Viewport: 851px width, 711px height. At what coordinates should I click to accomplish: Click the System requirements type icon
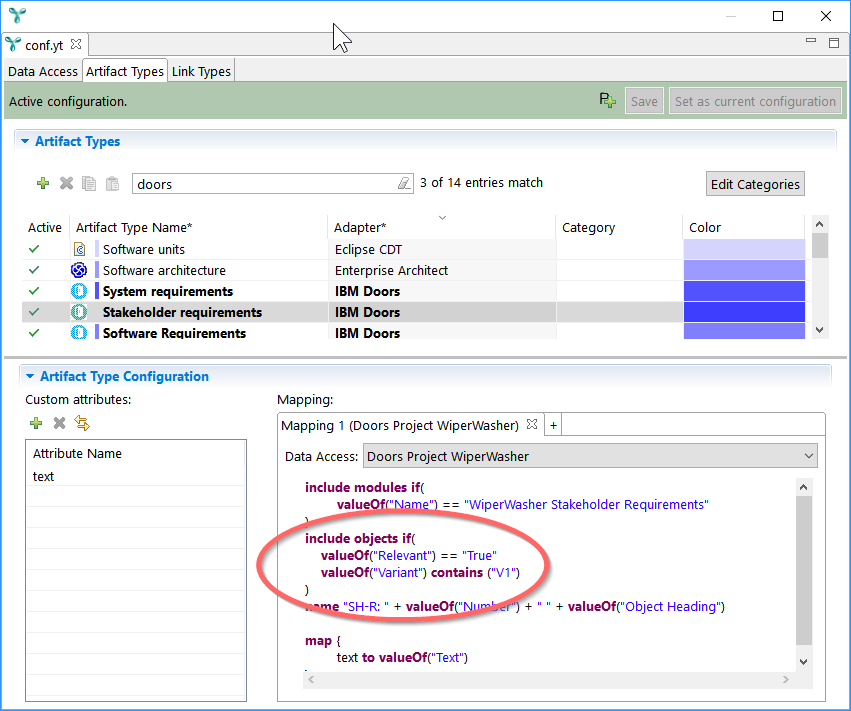click(79, 291)
